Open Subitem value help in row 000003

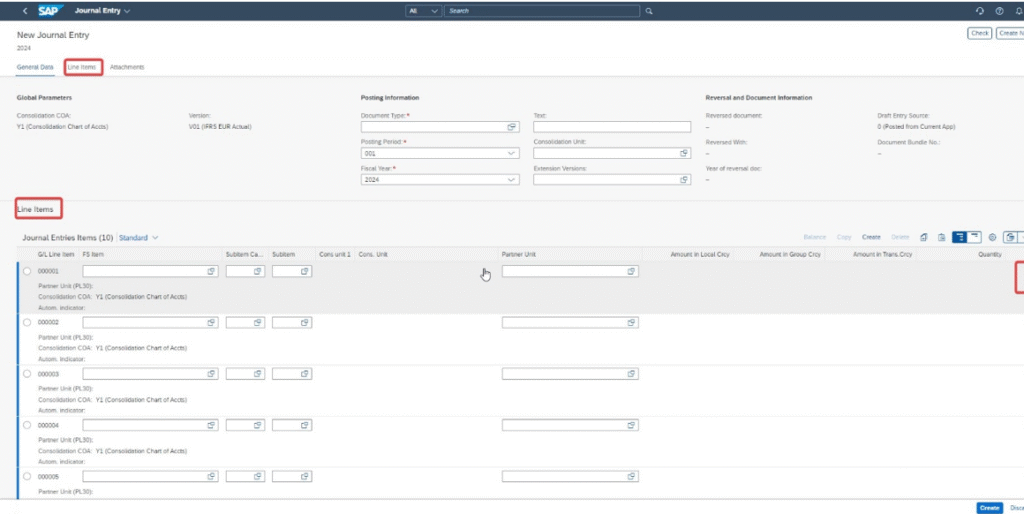tap(305, 374)
